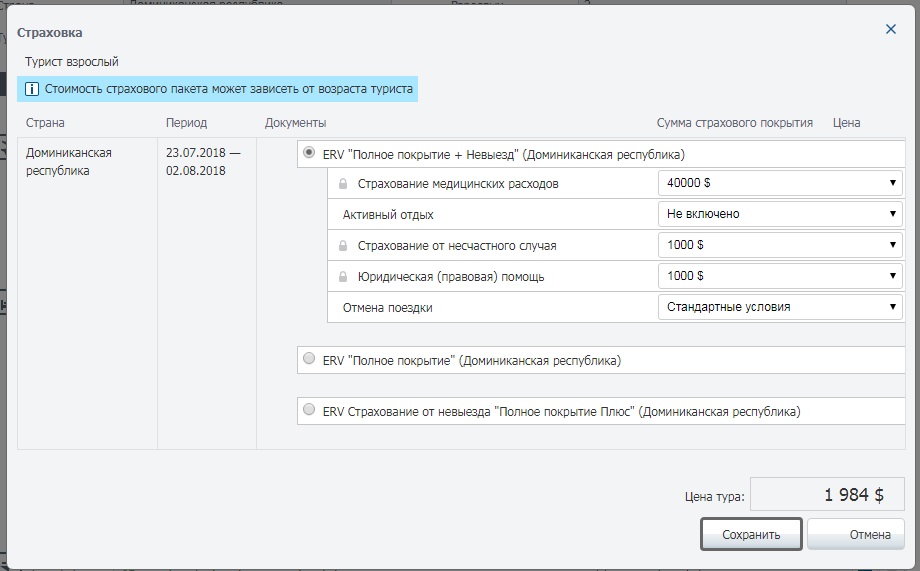Viewport: 920px width, 571px height.
Task: Open the medical expenses 40000 $ dropdown
Action: (780, 184)
